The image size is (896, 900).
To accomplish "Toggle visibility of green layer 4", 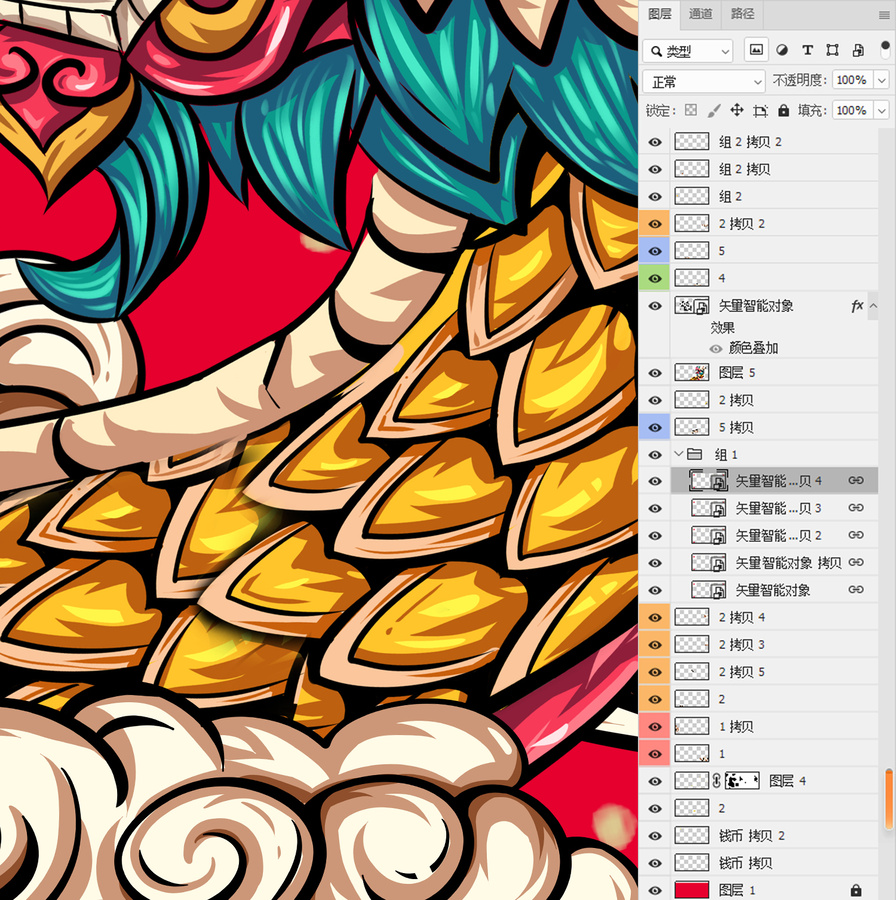I will [x=655, y=278].
